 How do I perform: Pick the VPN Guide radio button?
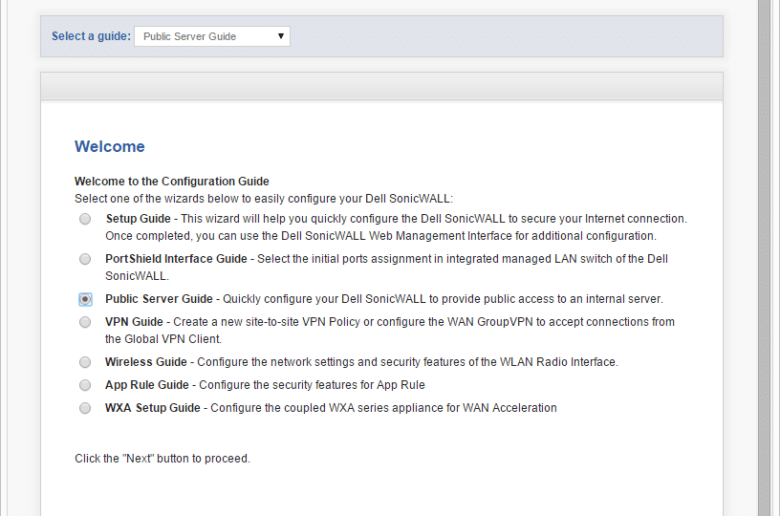[85, 322]
